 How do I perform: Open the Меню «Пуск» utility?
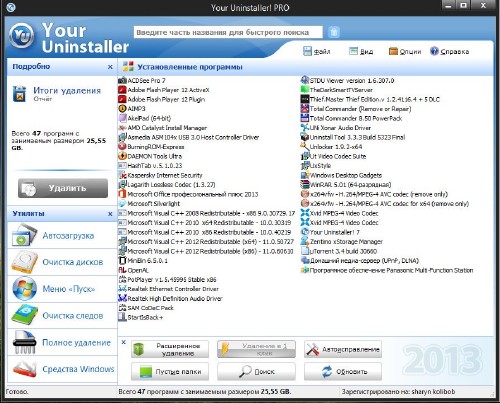point(62,289)
